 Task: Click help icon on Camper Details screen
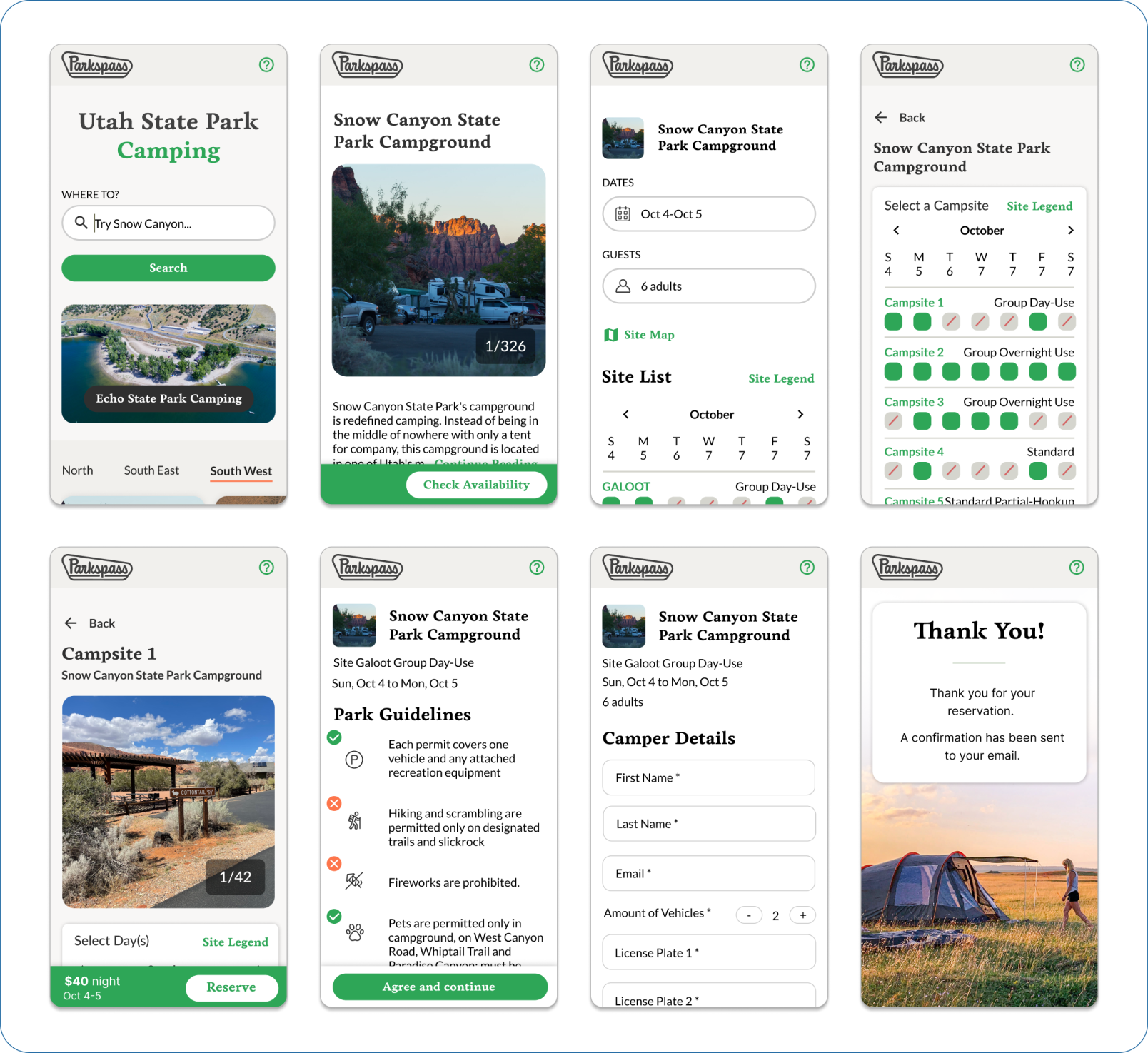point(807,568)
